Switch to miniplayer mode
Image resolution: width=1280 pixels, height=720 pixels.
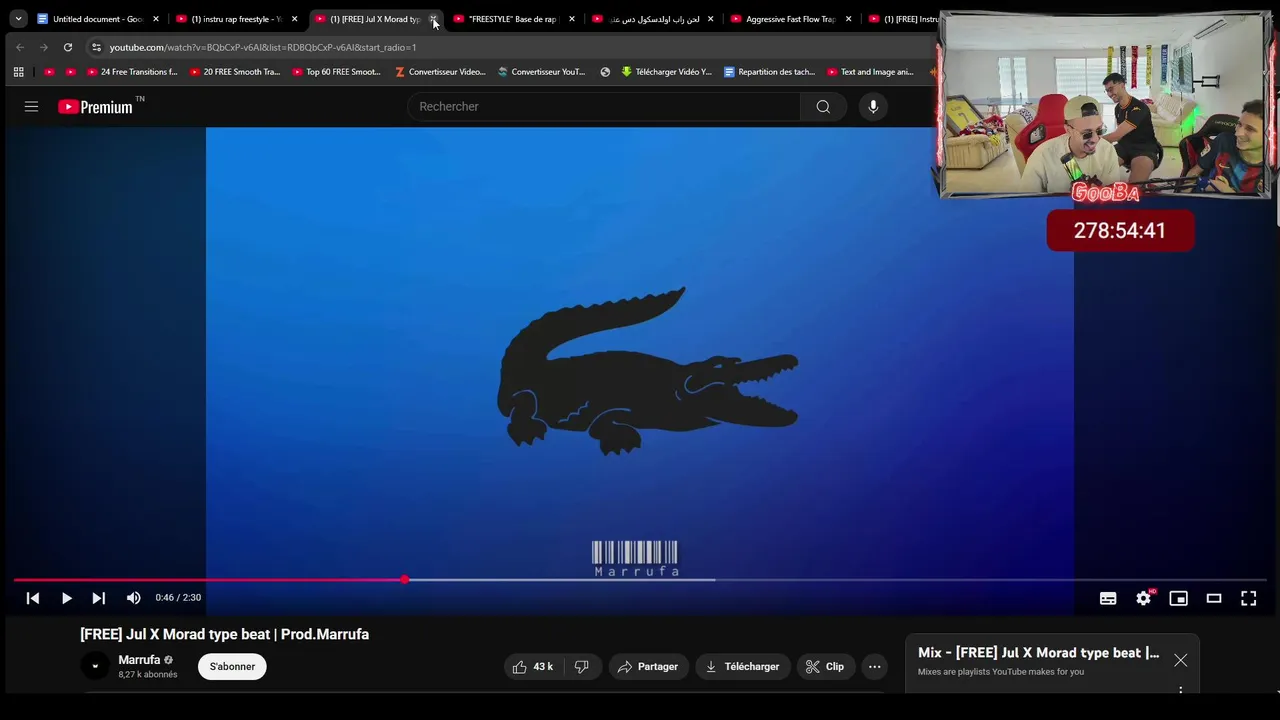(1178, 598)
